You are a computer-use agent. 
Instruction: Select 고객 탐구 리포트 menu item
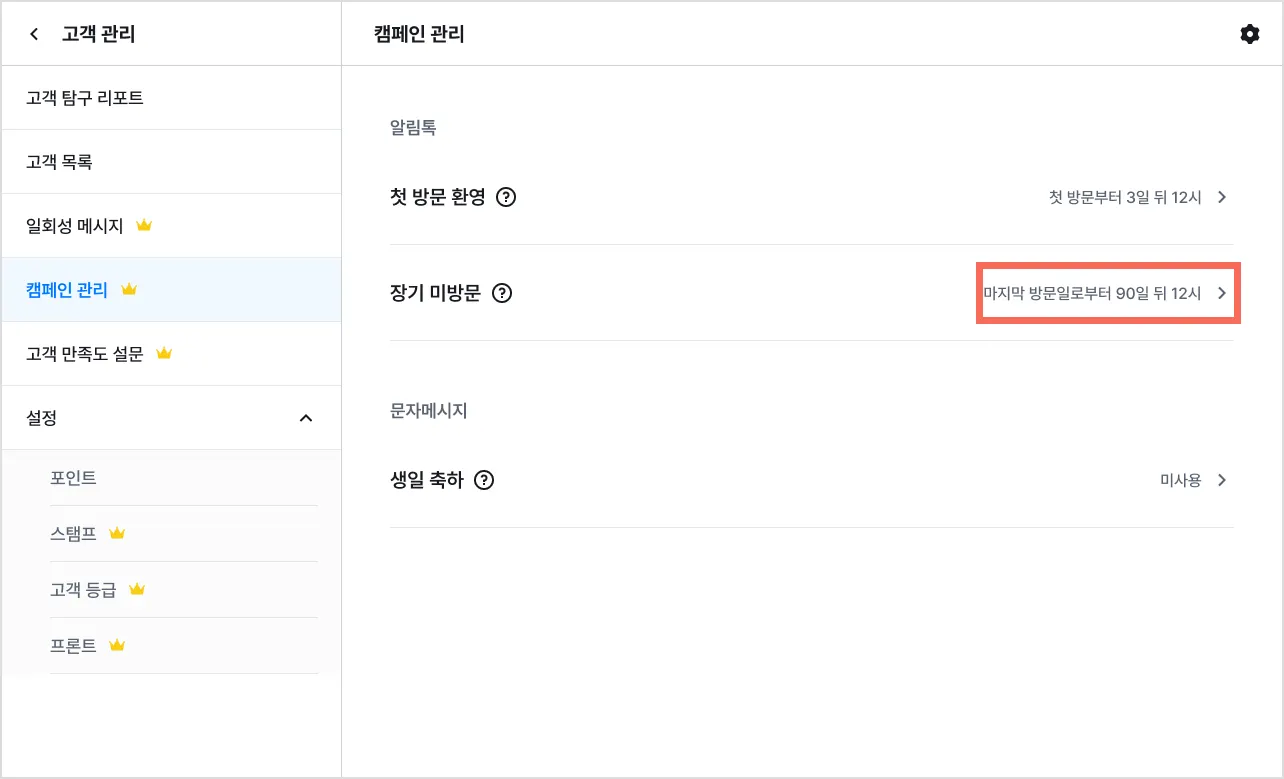click(x=85, y=98)
